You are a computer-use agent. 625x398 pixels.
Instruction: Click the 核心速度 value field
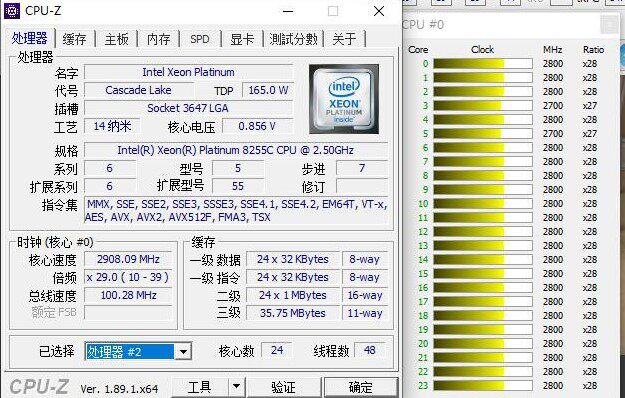(x=128, y=259)
